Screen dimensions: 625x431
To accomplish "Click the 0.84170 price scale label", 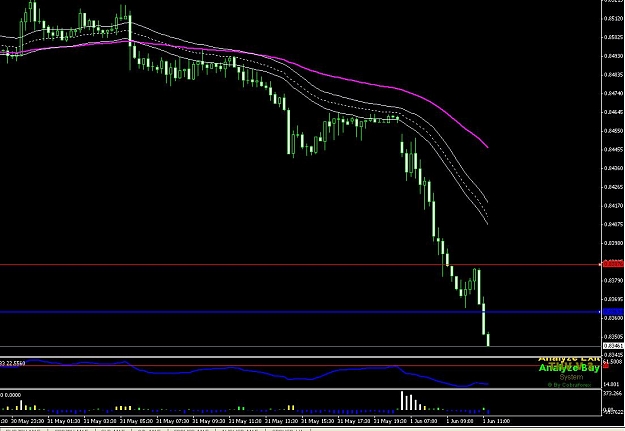I will click(x=614, y=206).
